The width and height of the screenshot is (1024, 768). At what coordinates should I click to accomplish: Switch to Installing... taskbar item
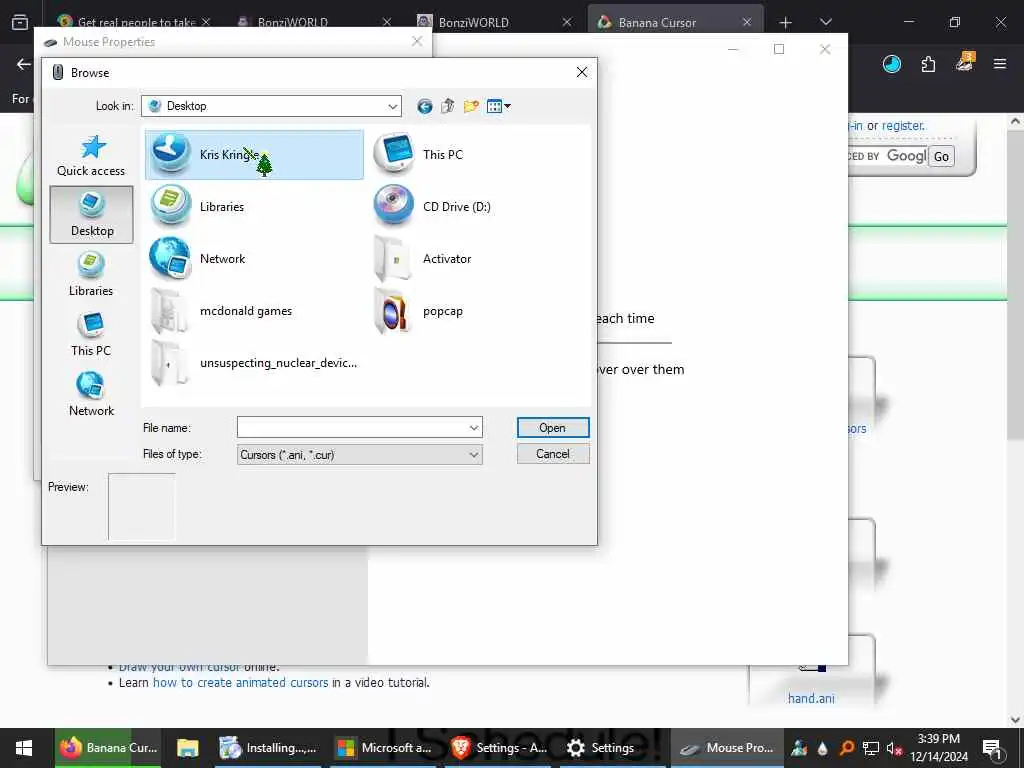click(x=268, y=748)
